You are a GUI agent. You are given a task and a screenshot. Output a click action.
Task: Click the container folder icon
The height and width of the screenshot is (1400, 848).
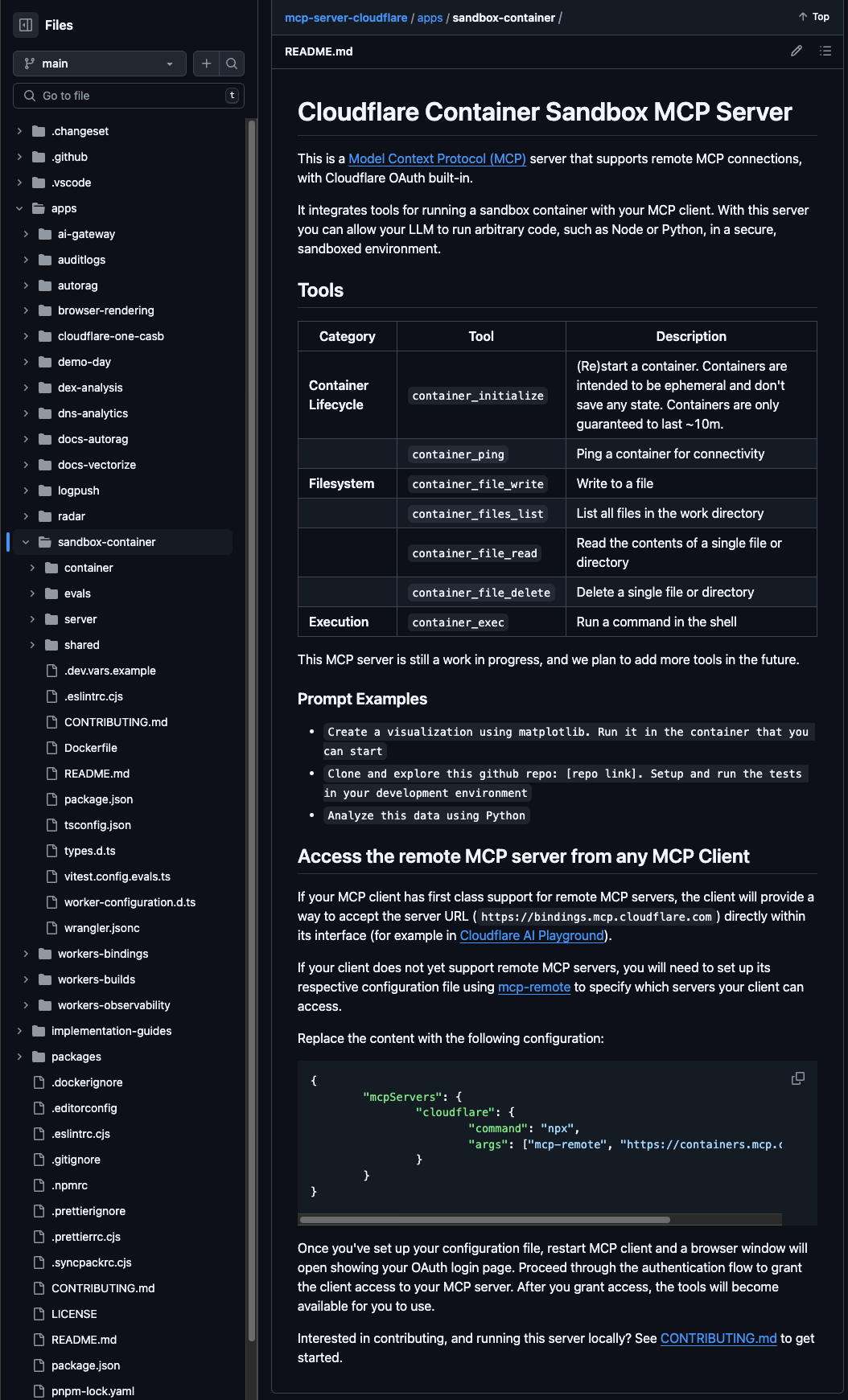(51, 568)
